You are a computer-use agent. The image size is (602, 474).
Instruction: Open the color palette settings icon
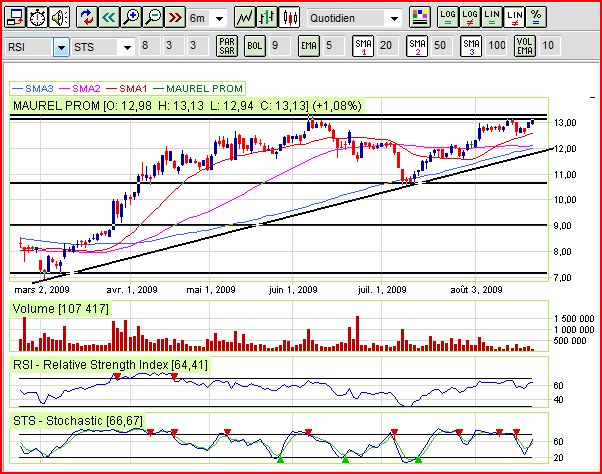point(420,18)
